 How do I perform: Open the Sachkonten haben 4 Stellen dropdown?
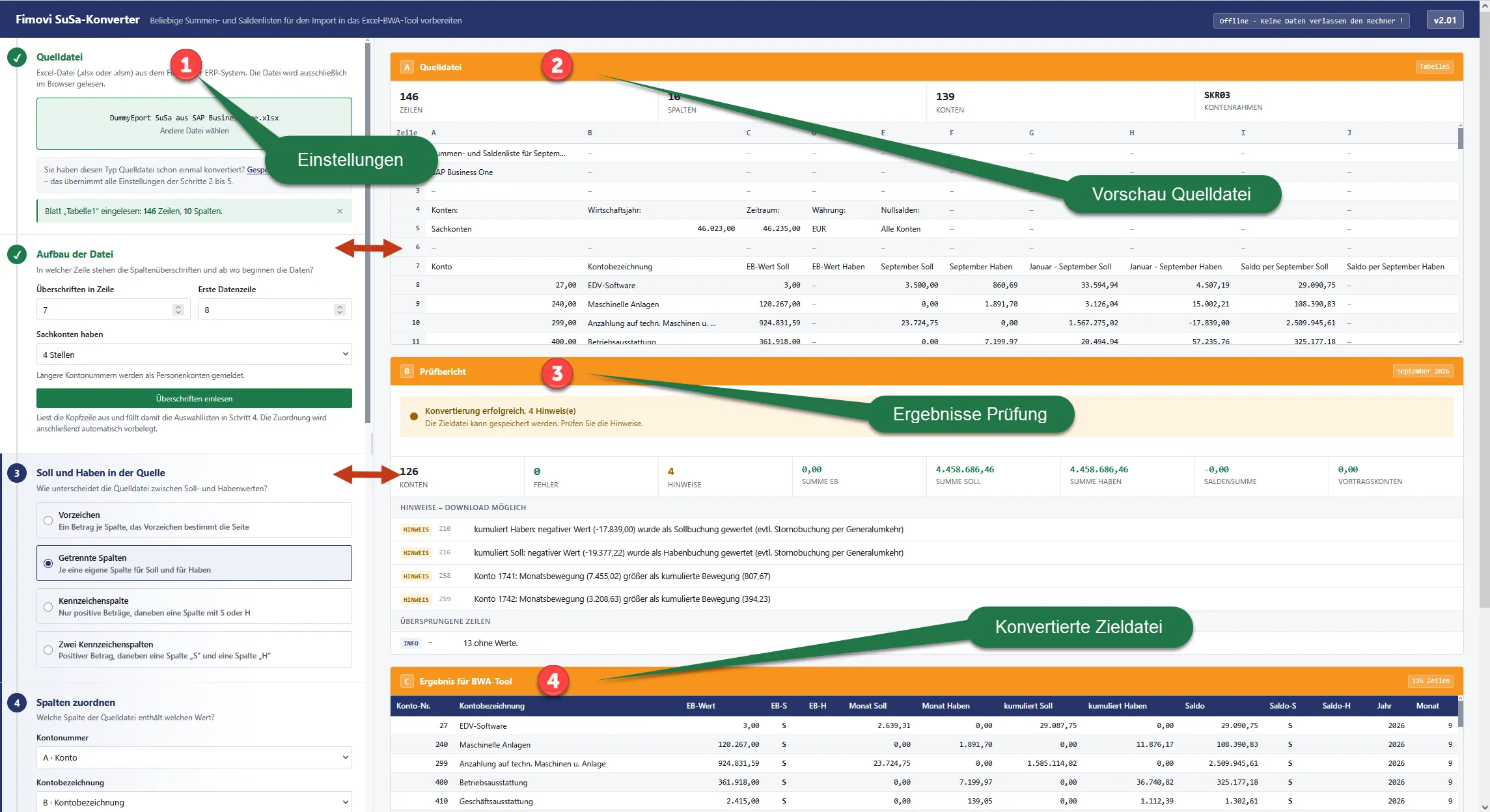(x=194, y=355)
